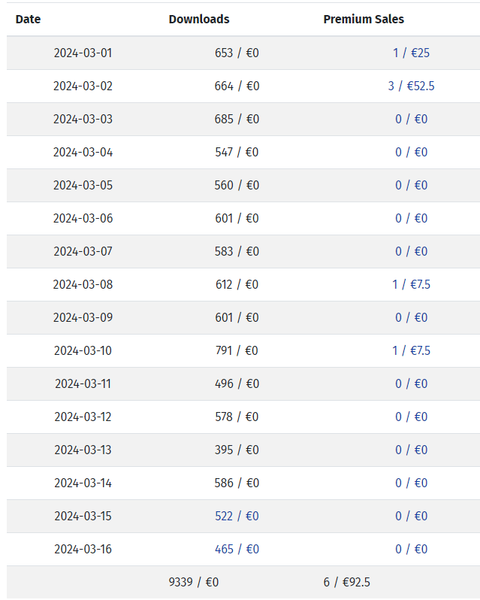View 2024-03-08 premium sale of €7.5
This screenshot has height=600, width=480.
411,284
